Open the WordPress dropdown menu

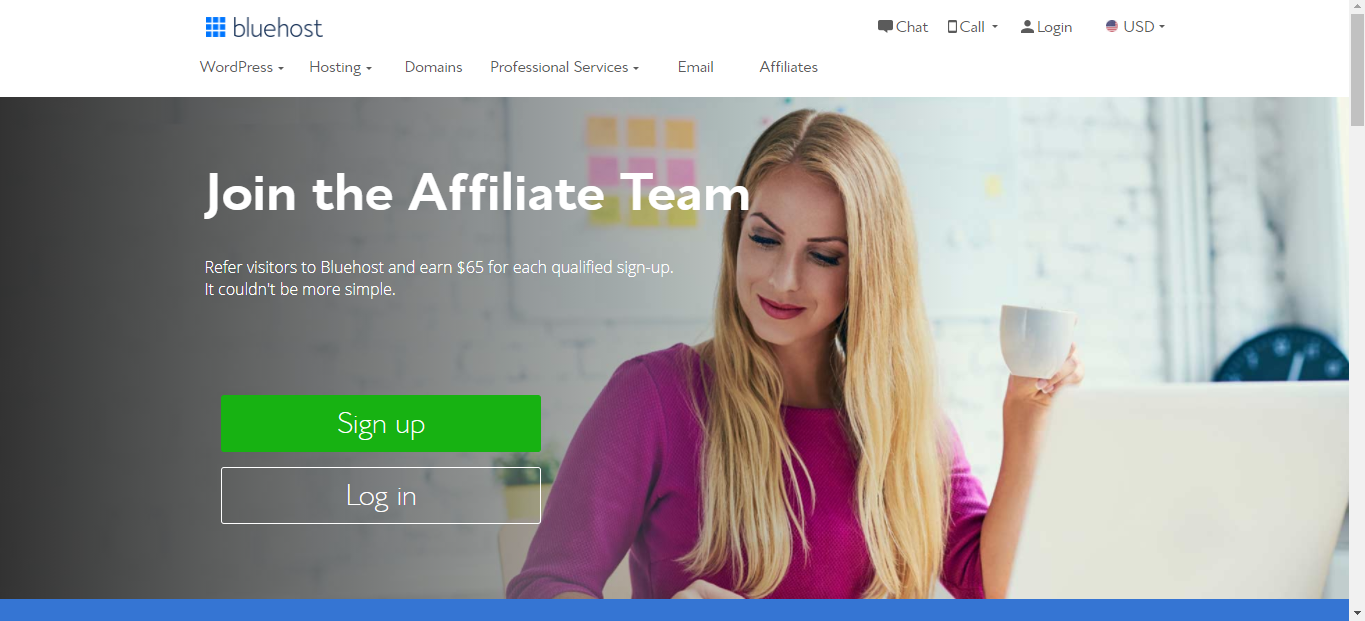[242, 67]
